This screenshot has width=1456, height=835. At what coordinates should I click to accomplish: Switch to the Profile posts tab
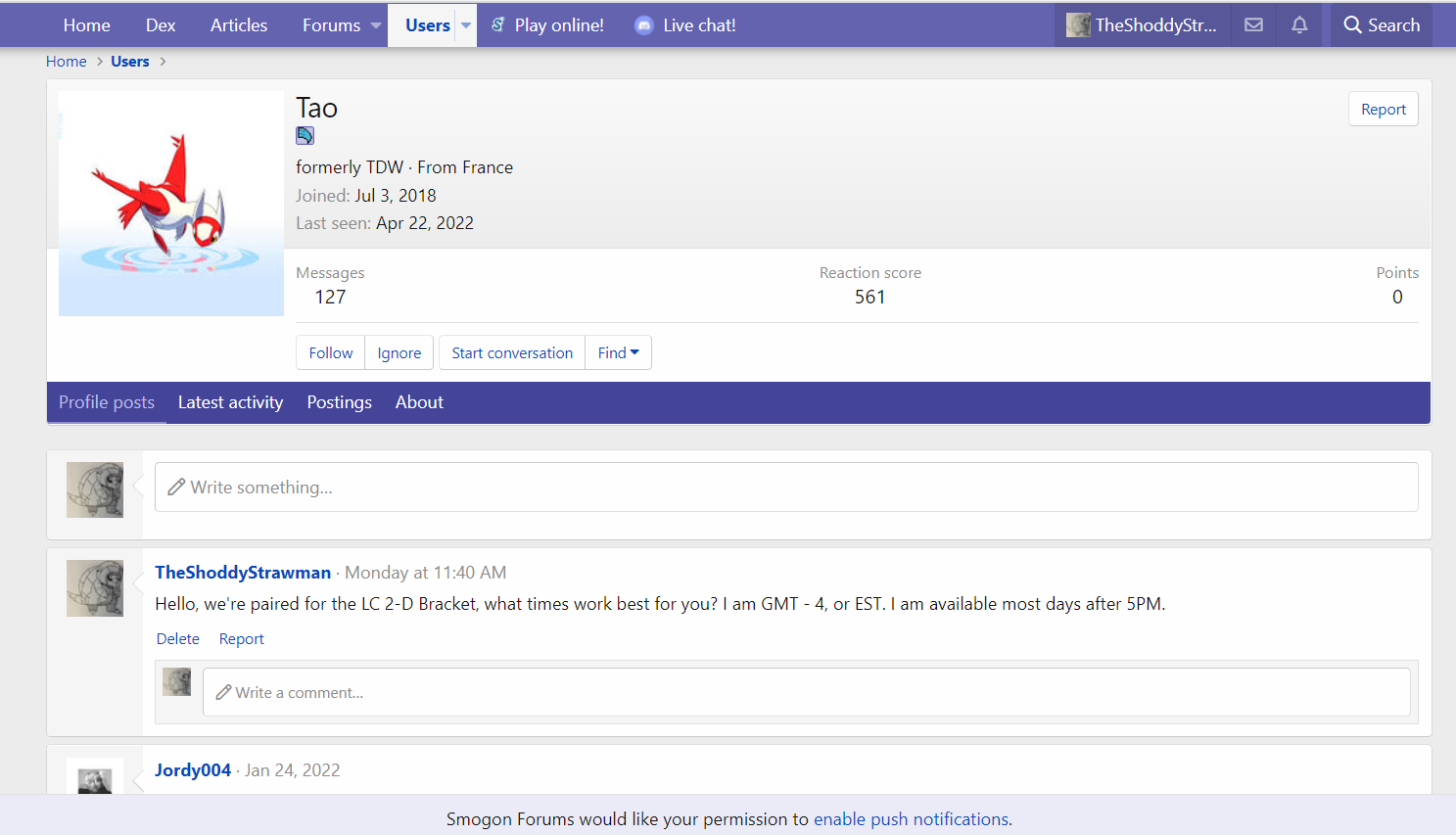click(x=107, y=402)
